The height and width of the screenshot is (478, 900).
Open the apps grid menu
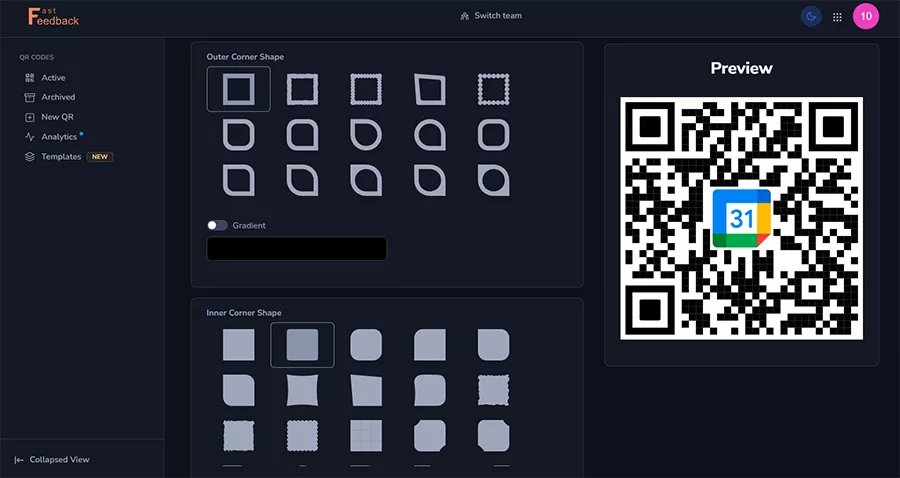[837, 17]
